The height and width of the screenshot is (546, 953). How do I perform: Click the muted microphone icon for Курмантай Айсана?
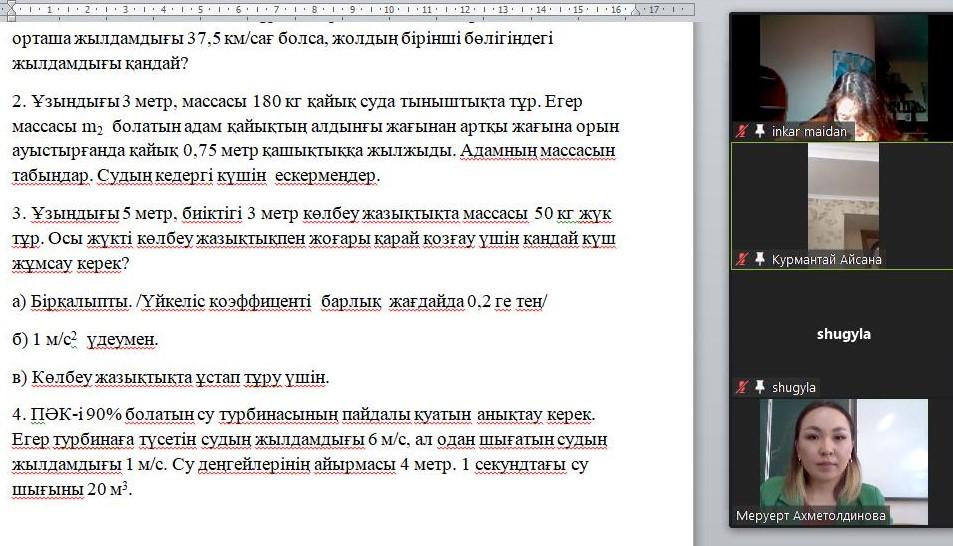[x=742, y=259]
